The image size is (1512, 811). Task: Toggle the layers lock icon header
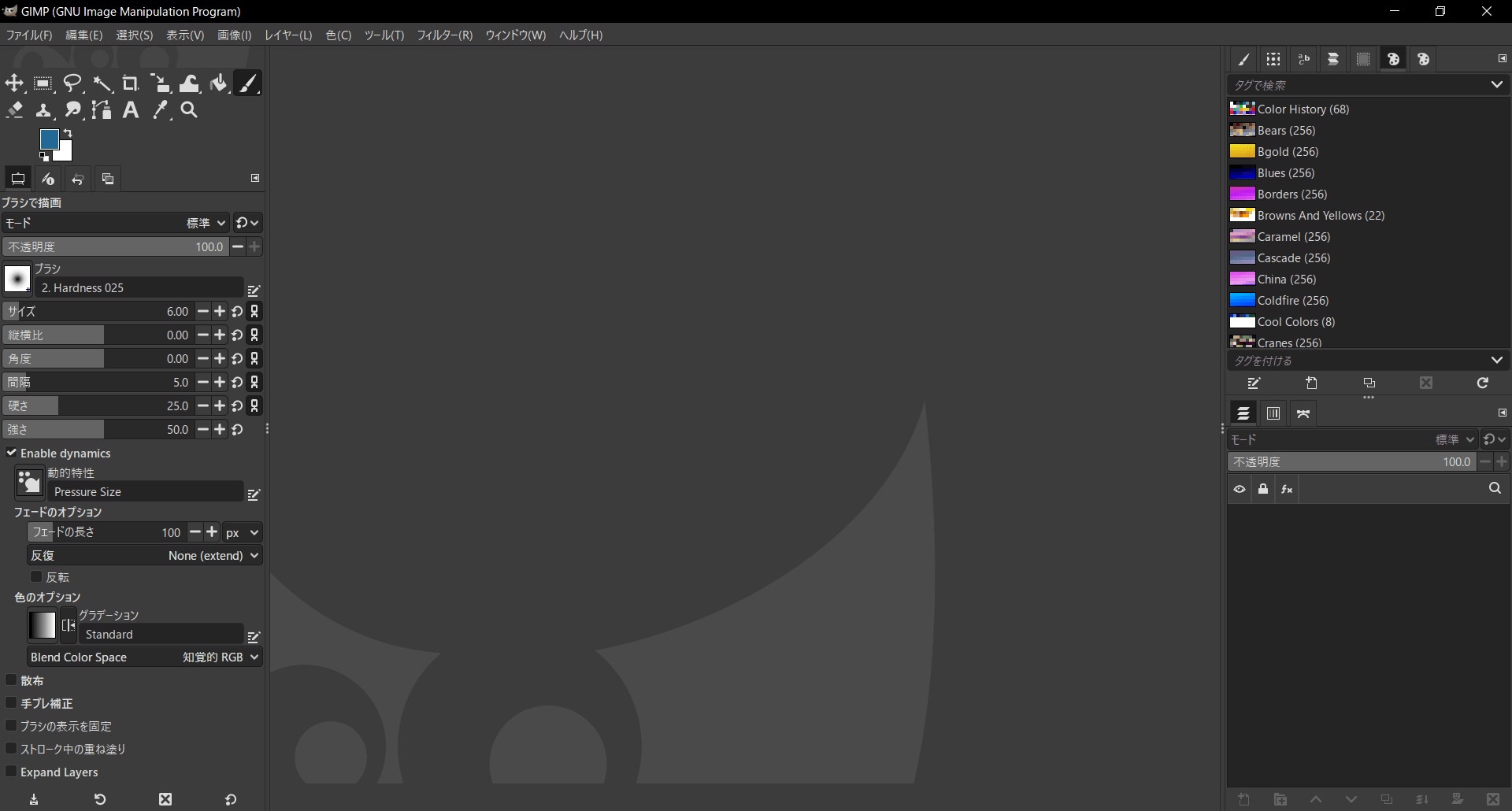click(x=1263, y=489)
